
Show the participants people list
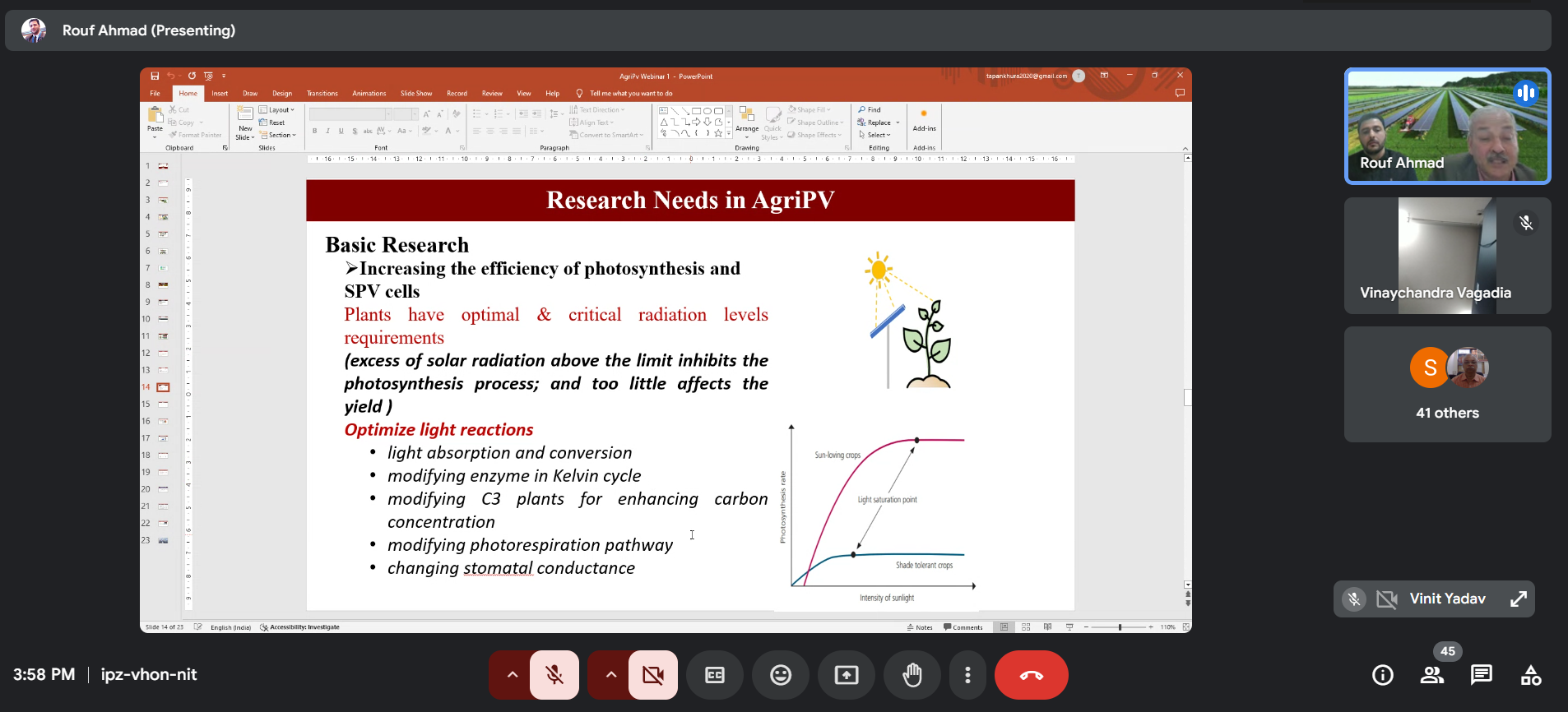point(1431,675)
